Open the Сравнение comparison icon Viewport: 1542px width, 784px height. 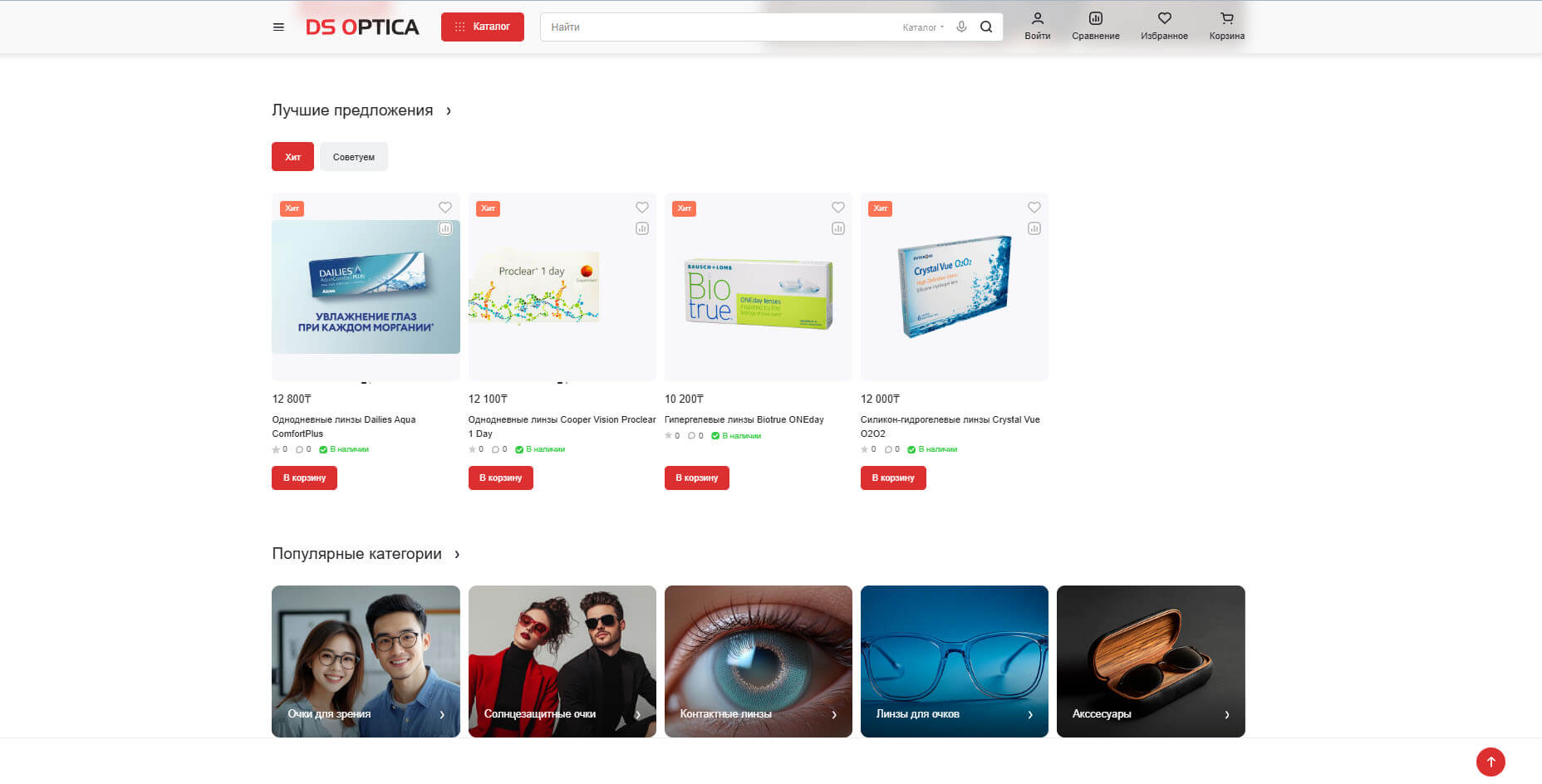pyautogui.click(x=1095, y=26)
